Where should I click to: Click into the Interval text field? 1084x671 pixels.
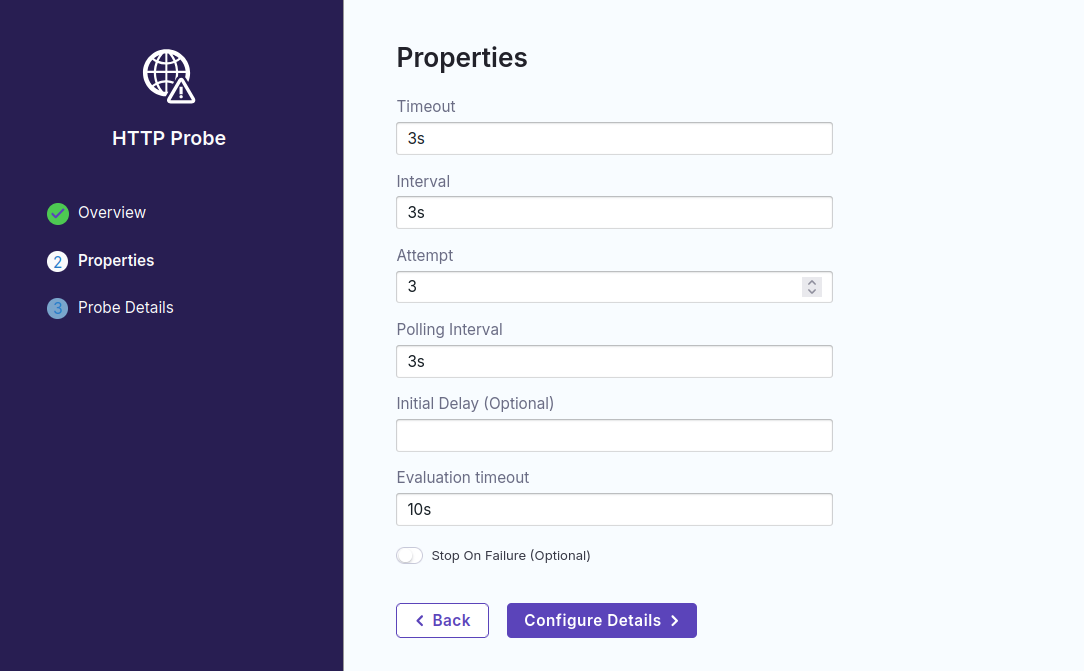click(x=614, y=213)
